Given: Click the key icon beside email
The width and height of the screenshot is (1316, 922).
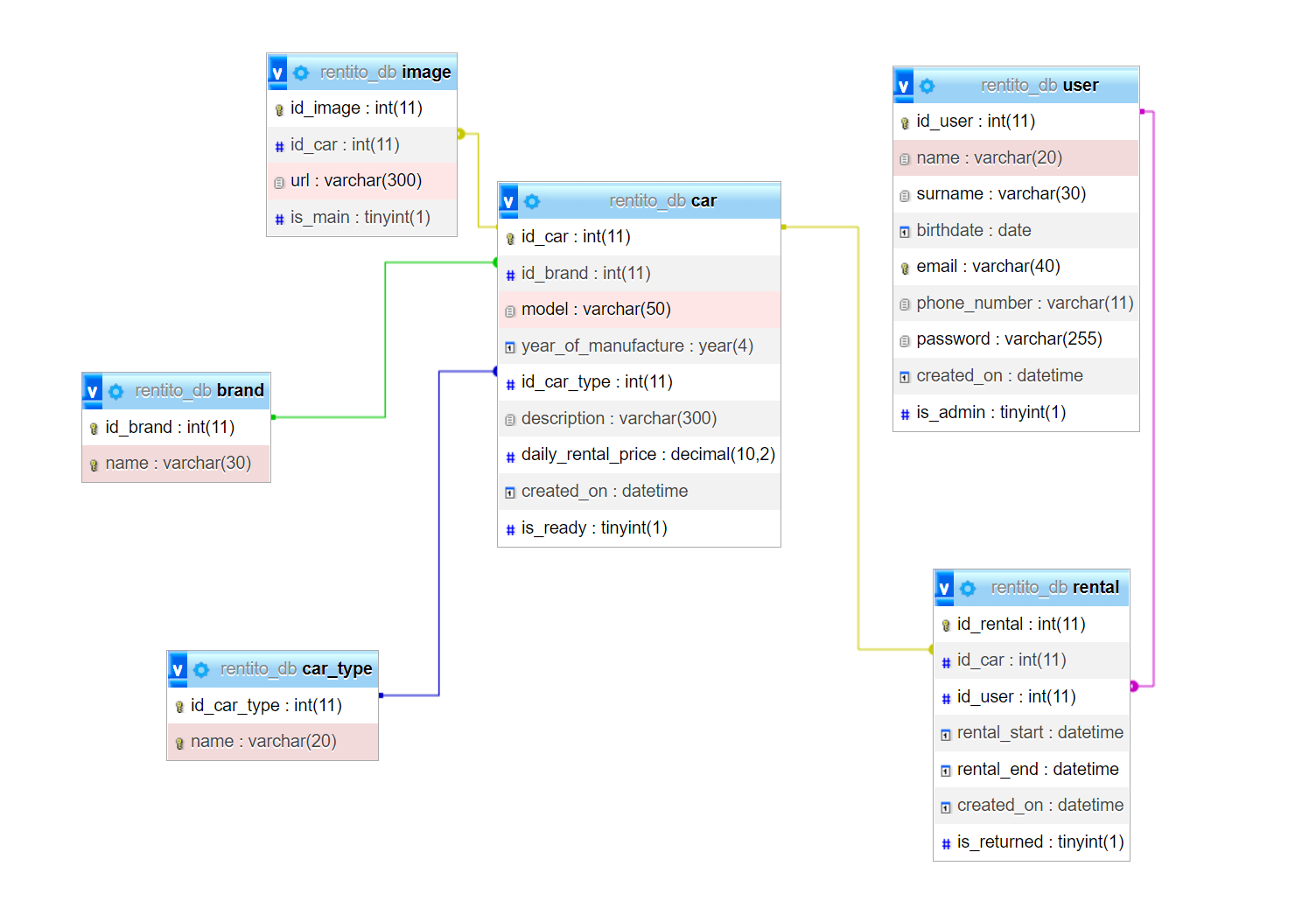Looking at the screenshot, I should tap(905, 268).
